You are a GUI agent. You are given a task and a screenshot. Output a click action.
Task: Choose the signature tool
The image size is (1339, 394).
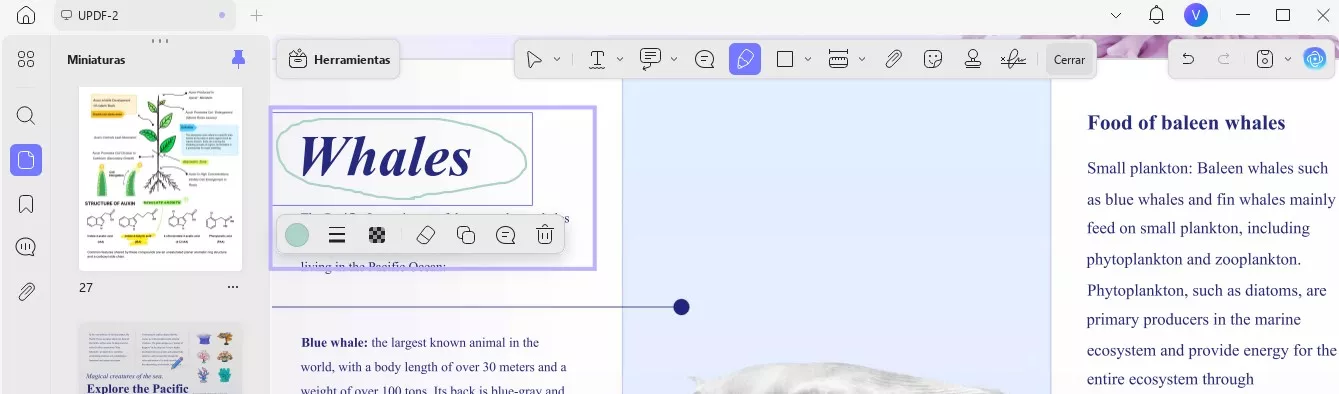pos(1013,59)
